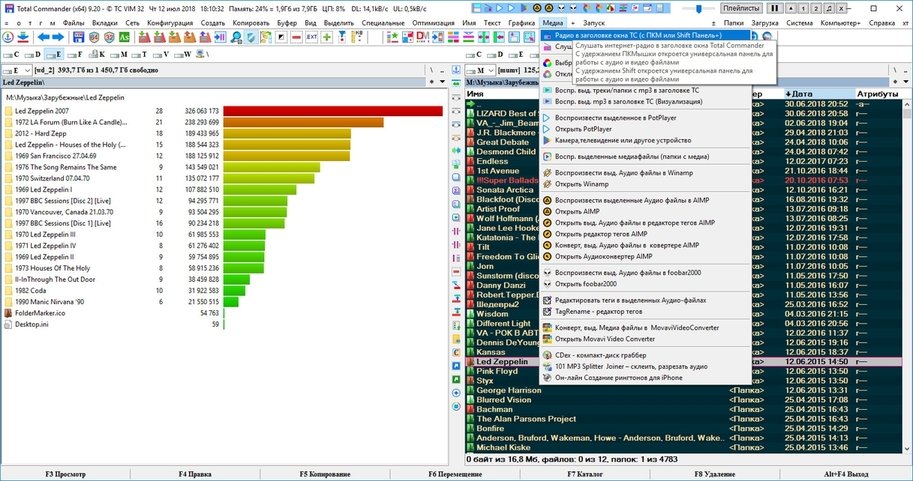This screenshot has width=913, height=481.
Task: Select Pink Floyd folder in the right panel
Action: [x=684, y=371]
